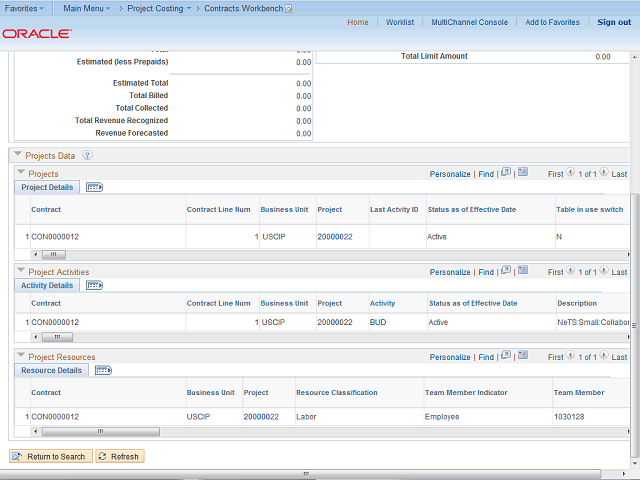Collapse the Project Activities grid section
The image size is (640, 480).
(x=20, y=271)
